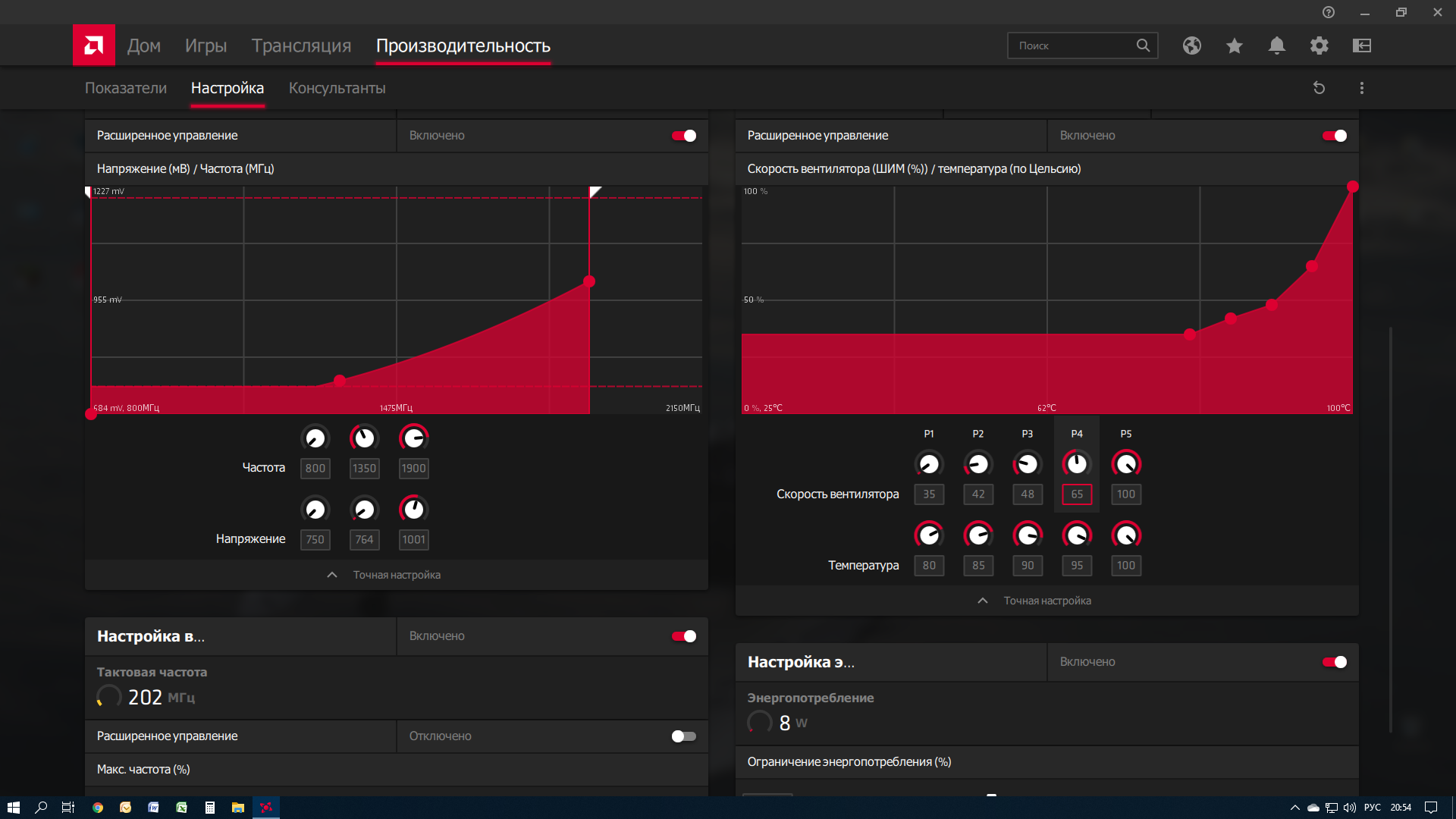The width and height of the screenshot is (1456, 819).
Task: Disable fan advanced control toggle
Action: [1334, 136]
